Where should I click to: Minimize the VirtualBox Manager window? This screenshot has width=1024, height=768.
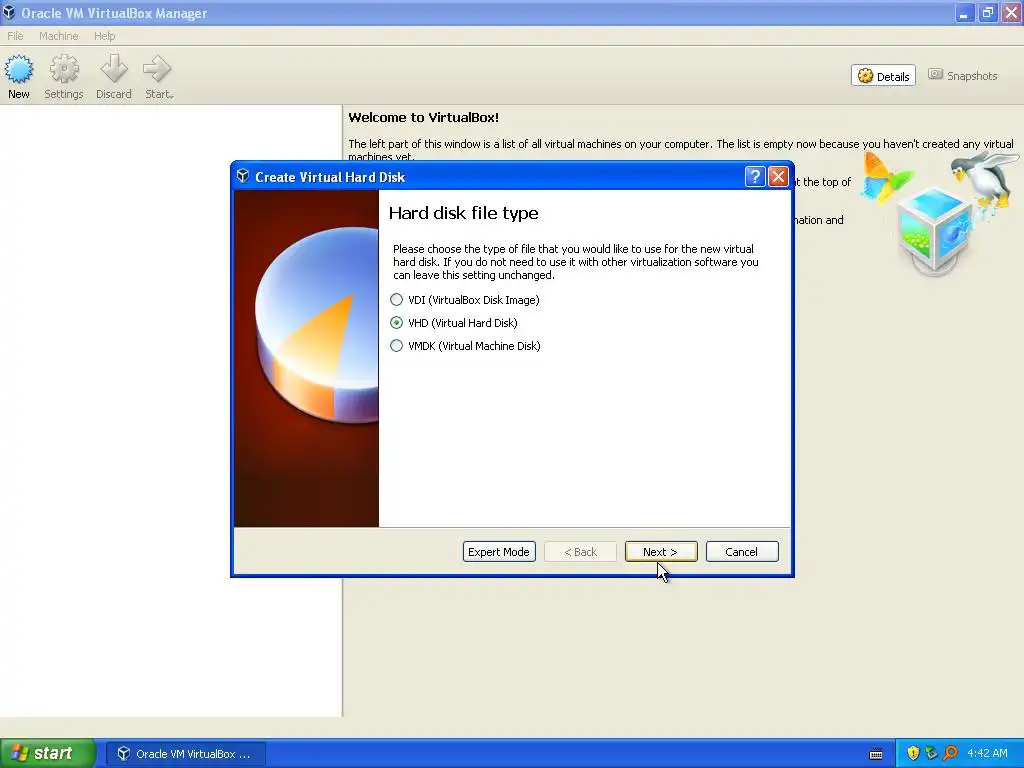pyautogui.click(x=964, y=13)
